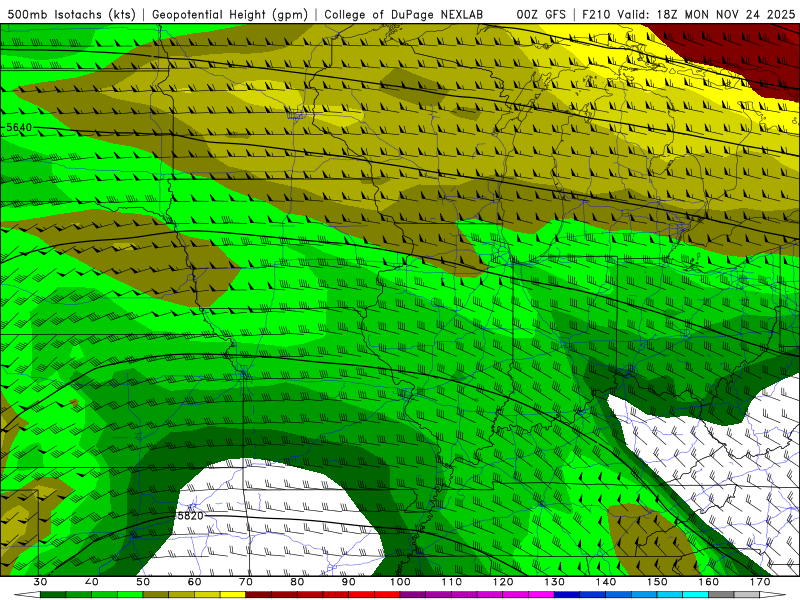Click the purple 100-105 kt color bar swatch
Image resolution: width=800 pixels, height=600 pixels.
[x=413, y=595]
